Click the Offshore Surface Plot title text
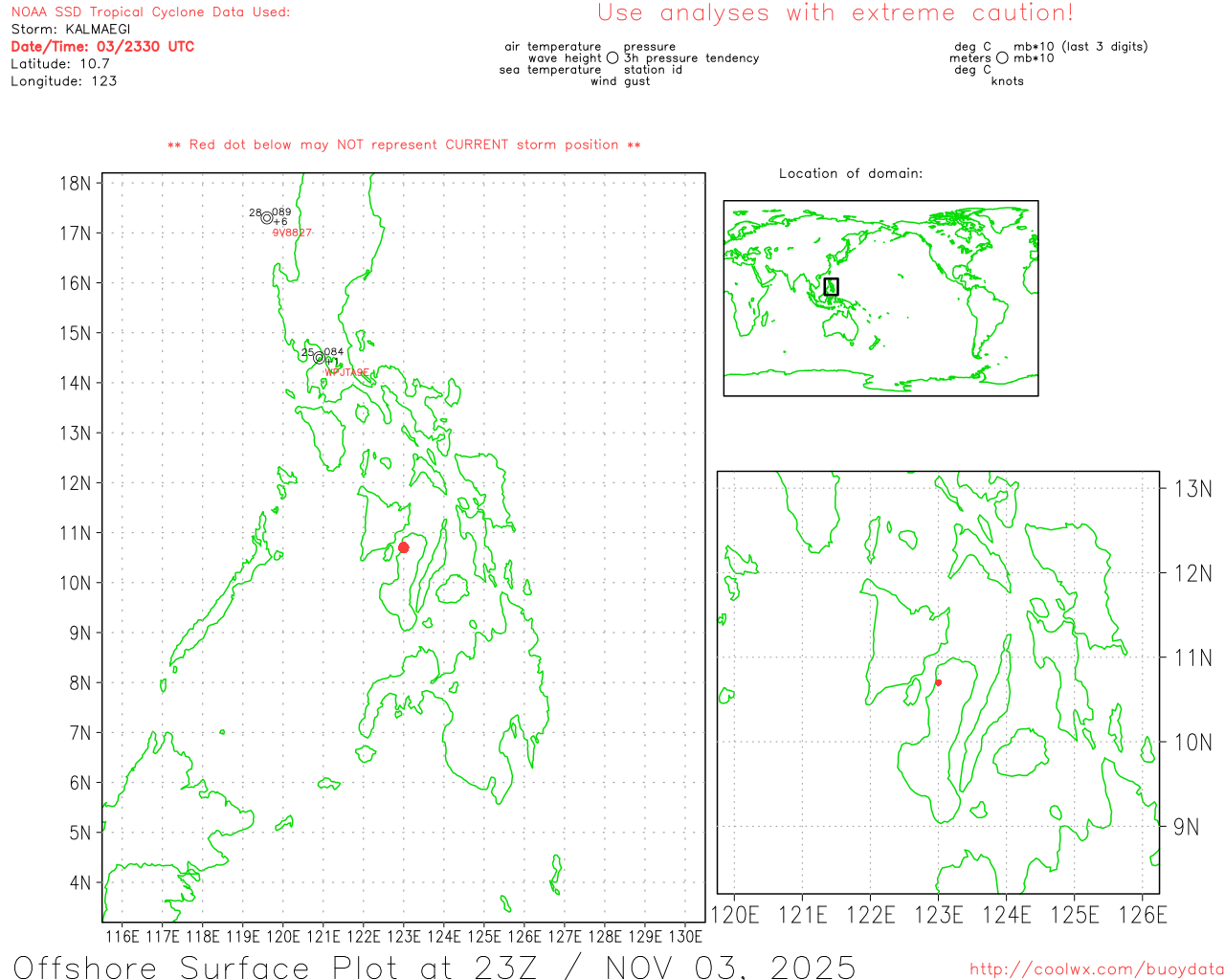 (434, 967)
